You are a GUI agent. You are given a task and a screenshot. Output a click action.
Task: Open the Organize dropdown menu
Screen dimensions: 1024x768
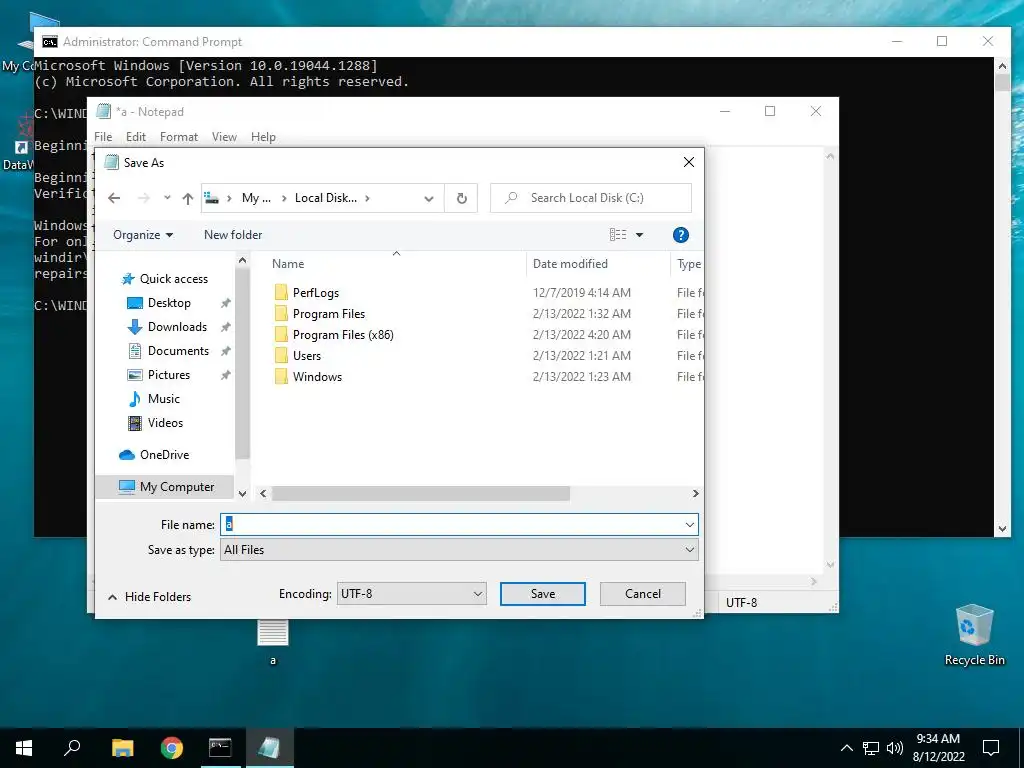[x=143, y=234]
